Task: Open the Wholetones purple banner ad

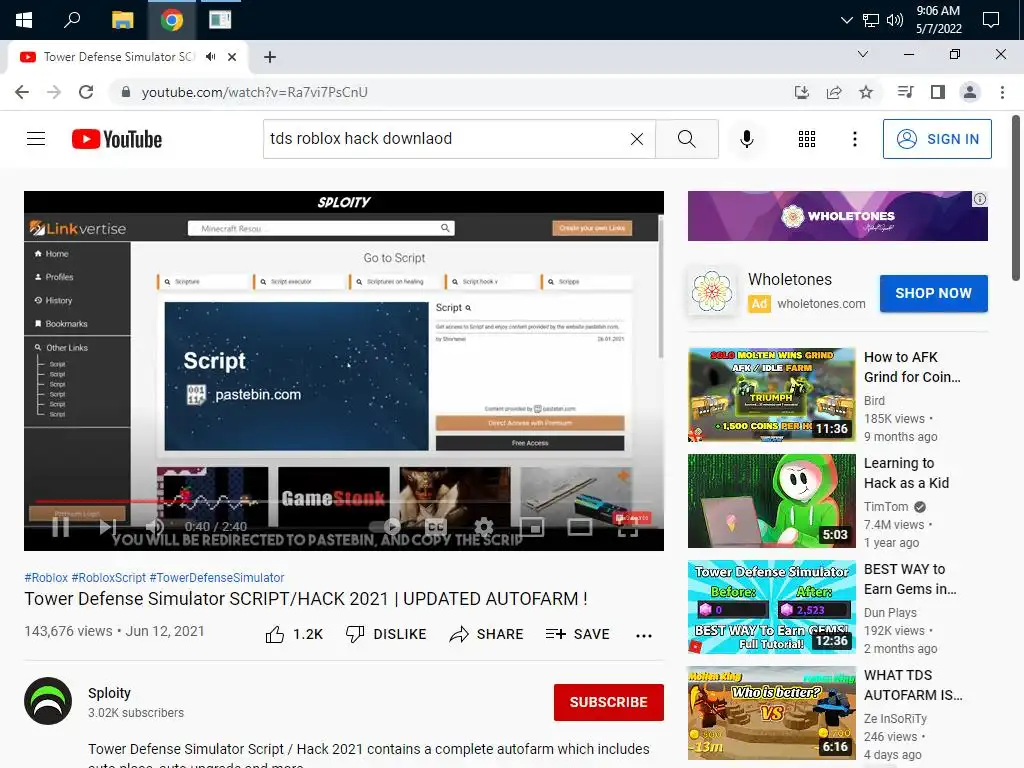Action: [x=837, y=216]
